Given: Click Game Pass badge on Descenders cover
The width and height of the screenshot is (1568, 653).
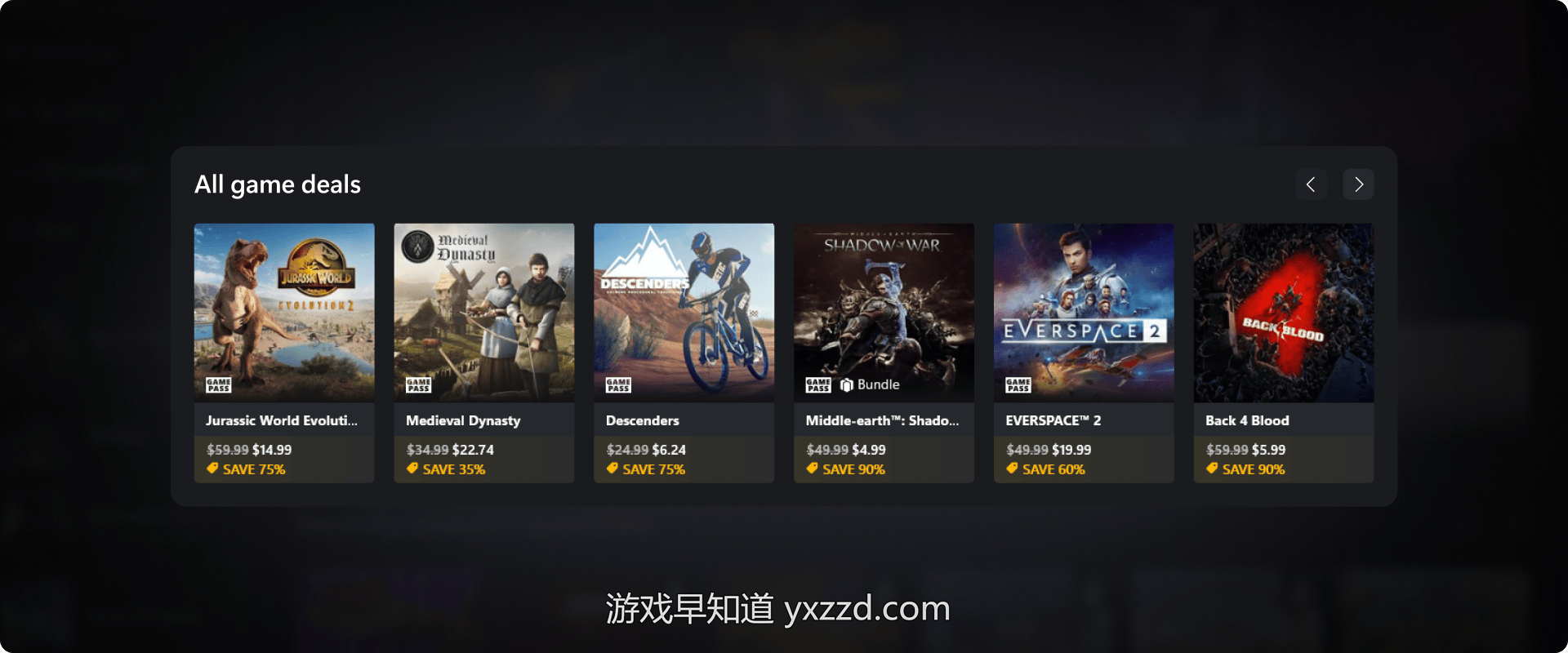Looking at the screenshot, I should point(618,385).
